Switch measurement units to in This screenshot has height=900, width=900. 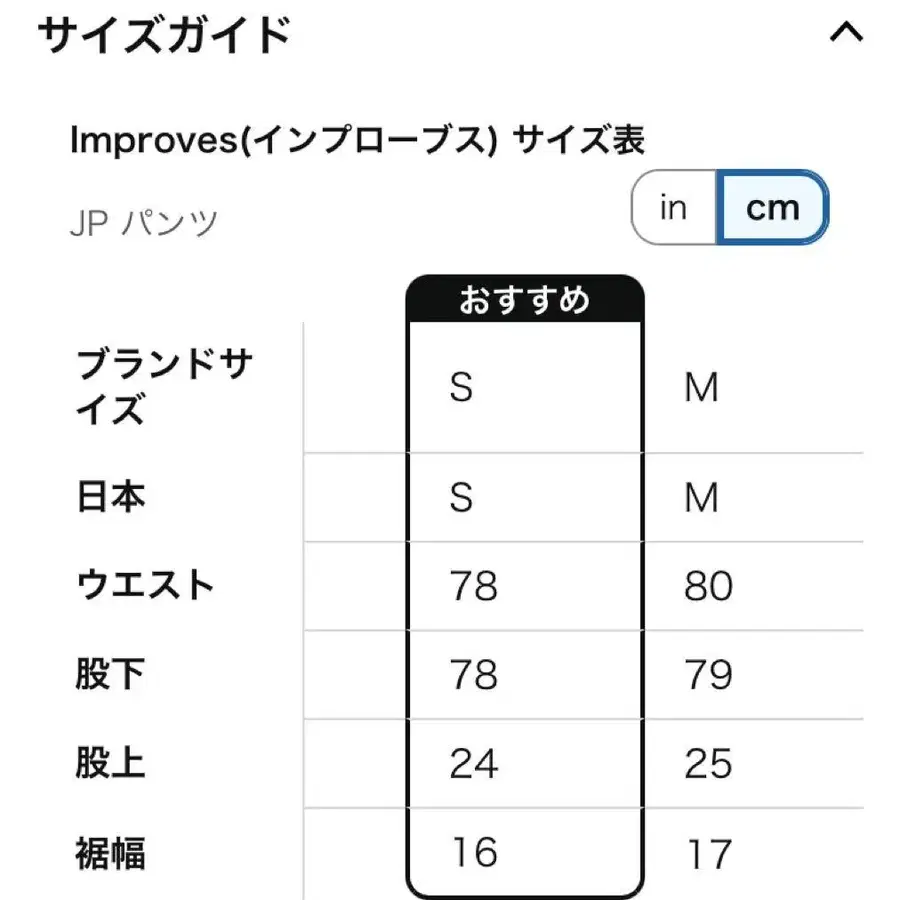(x=671, y=207)
